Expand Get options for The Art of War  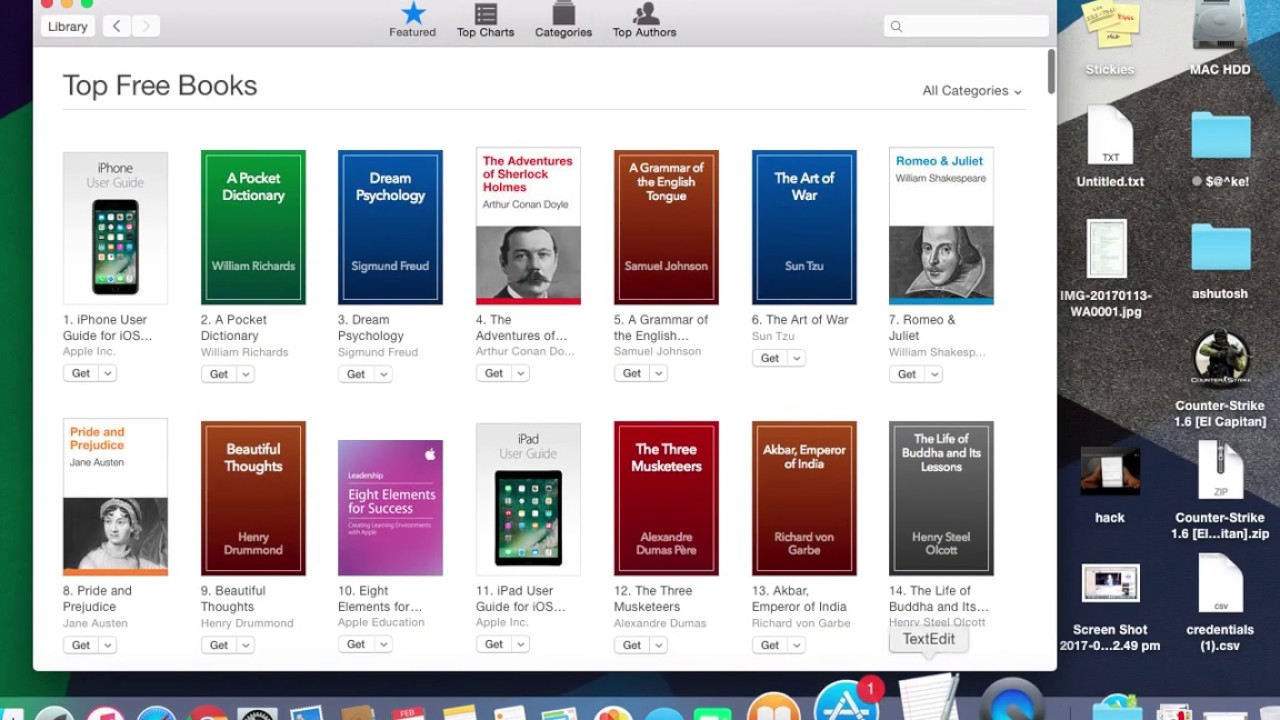(796, 358)
